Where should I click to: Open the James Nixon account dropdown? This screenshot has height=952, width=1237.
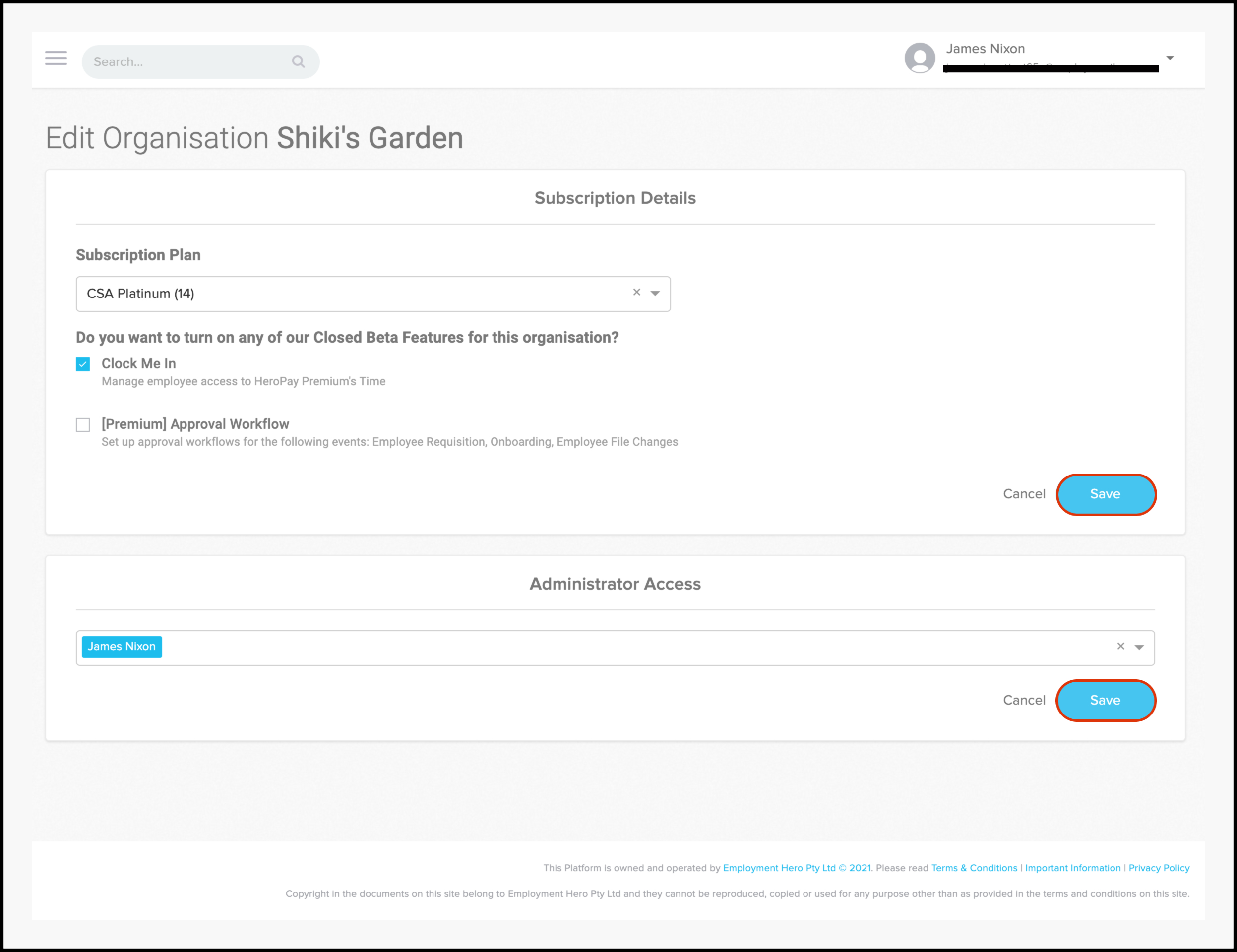[x=1170, y=58]
